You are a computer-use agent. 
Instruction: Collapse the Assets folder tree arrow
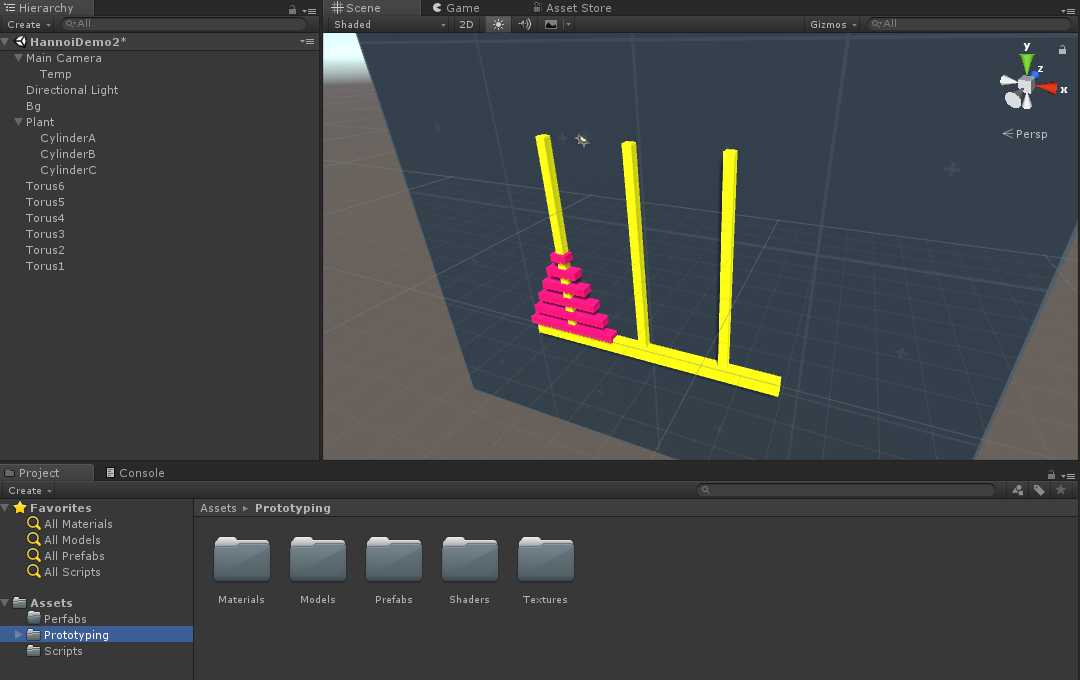point(6,603)
